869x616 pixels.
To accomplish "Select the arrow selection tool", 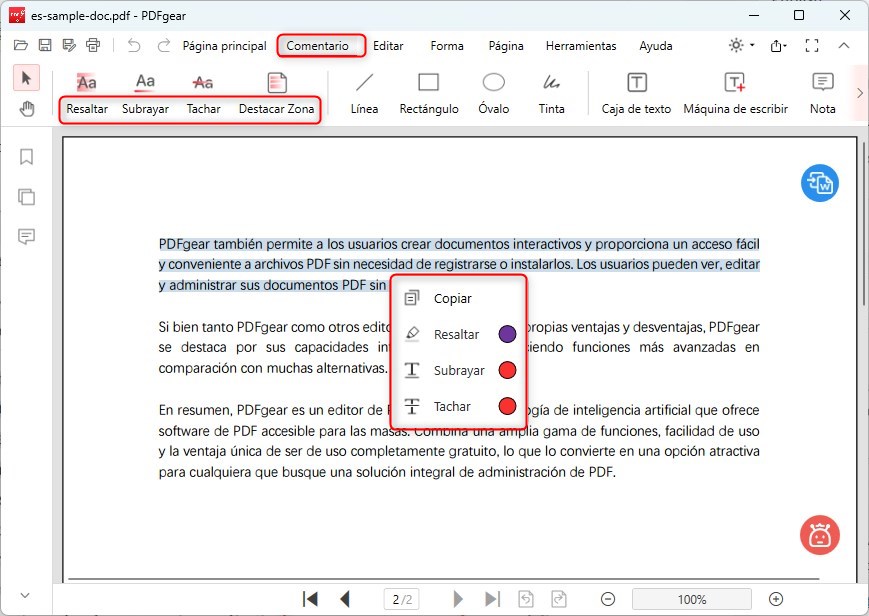I will tap(26, 78).
